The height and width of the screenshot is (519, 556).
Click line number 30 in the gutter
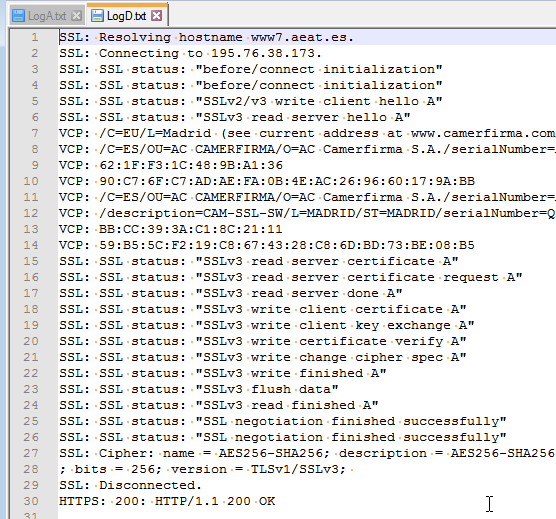click(31, 501)
